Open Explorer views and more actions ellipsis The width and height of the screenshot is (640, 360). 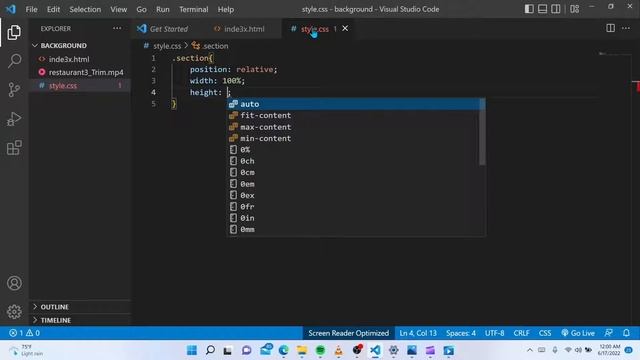[117, 29]
